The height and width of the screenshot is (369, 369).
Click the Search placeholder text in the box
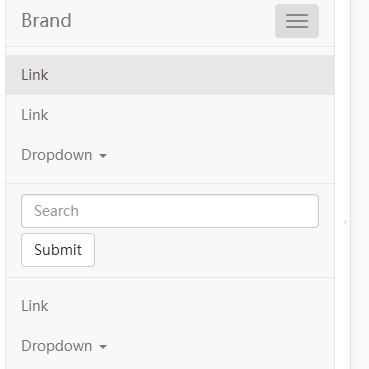tap(56, 211)
